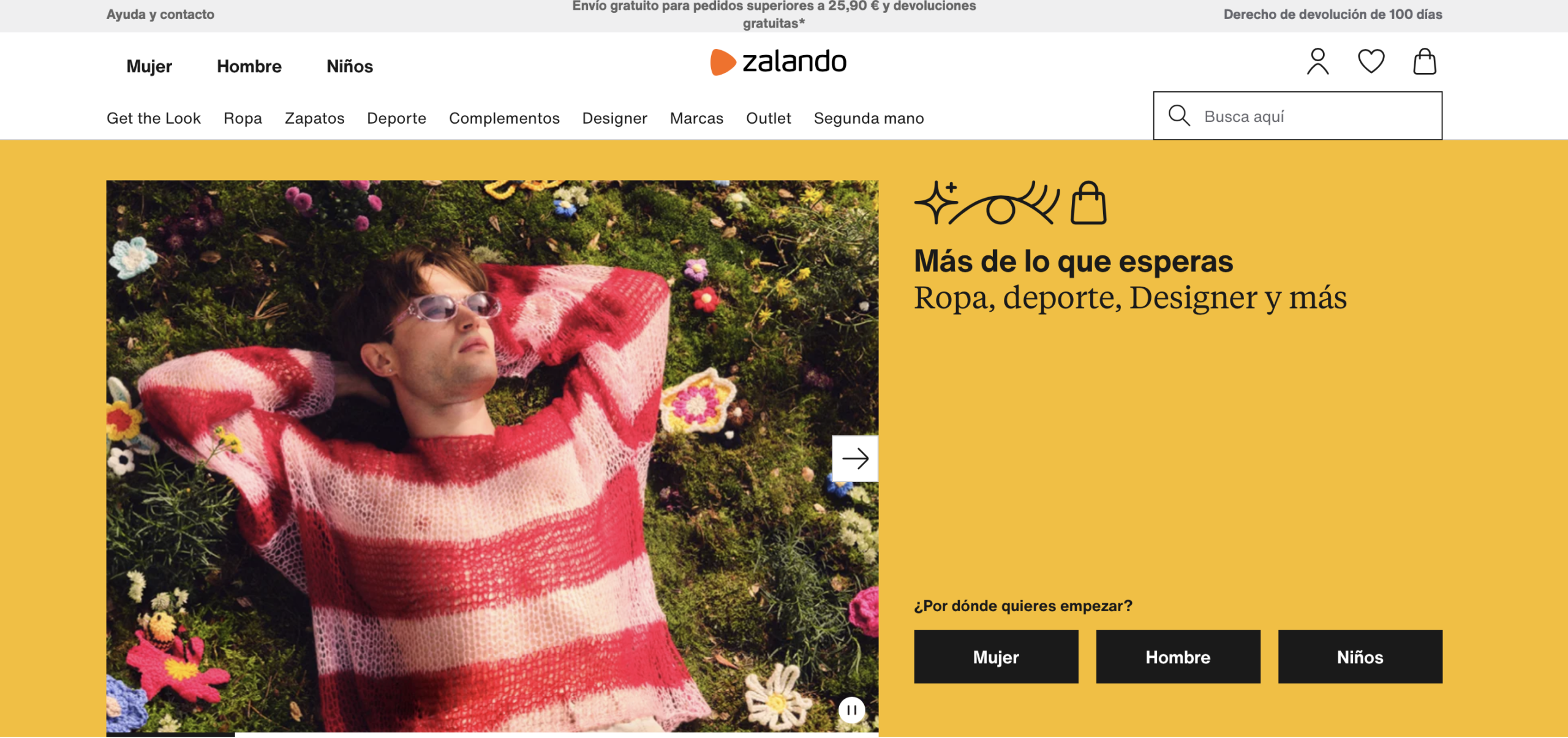1568x738 pixels.
Task: Advance carousel with the arrow button
Action: (x=855, y=459)
